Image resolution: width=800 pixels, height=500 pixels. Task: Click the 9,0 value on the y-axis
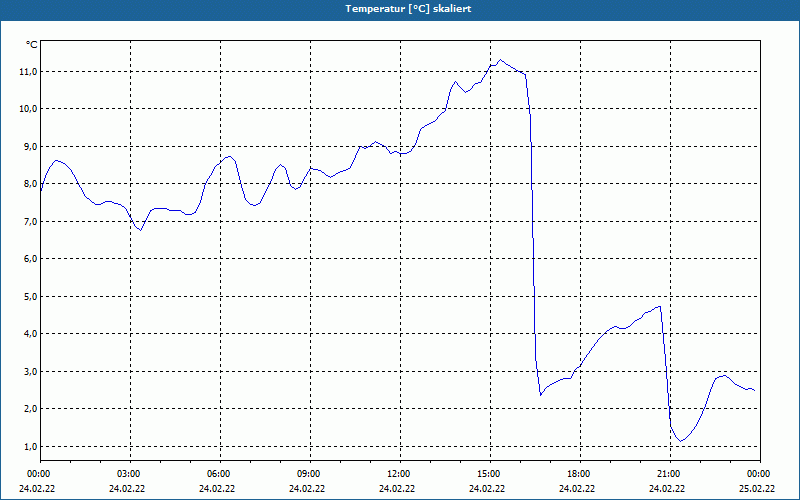29,147
